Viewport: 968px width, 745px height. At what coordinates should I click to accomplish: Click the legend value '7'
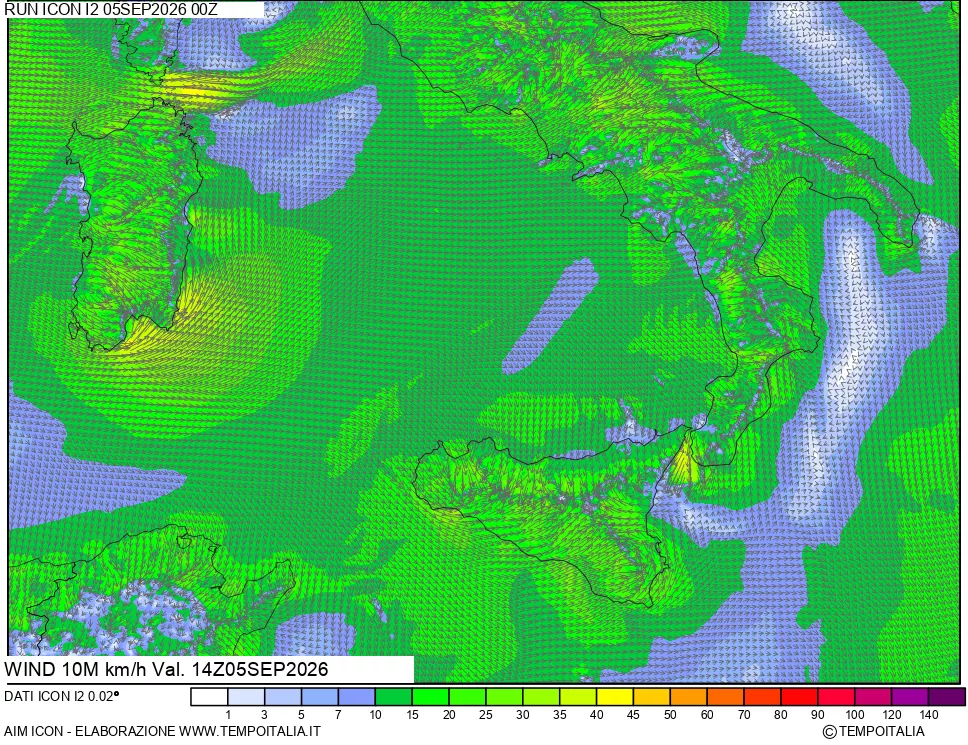[338, 715]
